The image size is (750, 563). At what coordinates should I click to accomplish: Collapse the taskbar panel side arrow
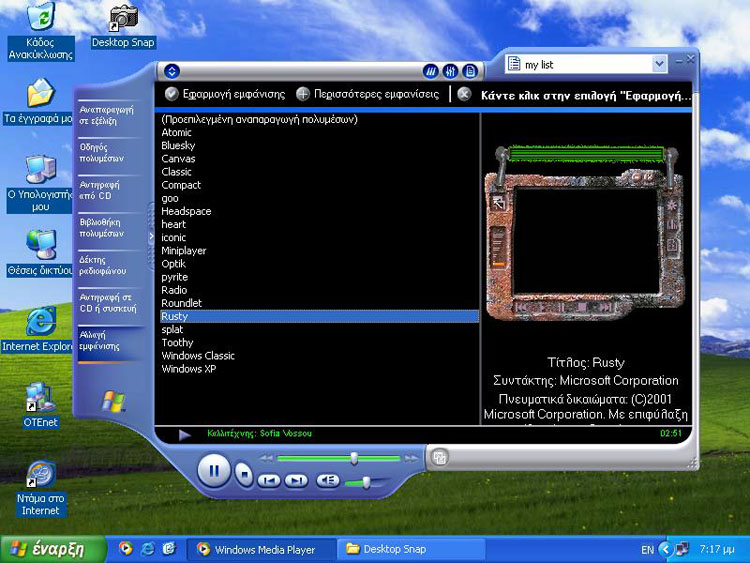pyautogui.click(x=151, y=236)
